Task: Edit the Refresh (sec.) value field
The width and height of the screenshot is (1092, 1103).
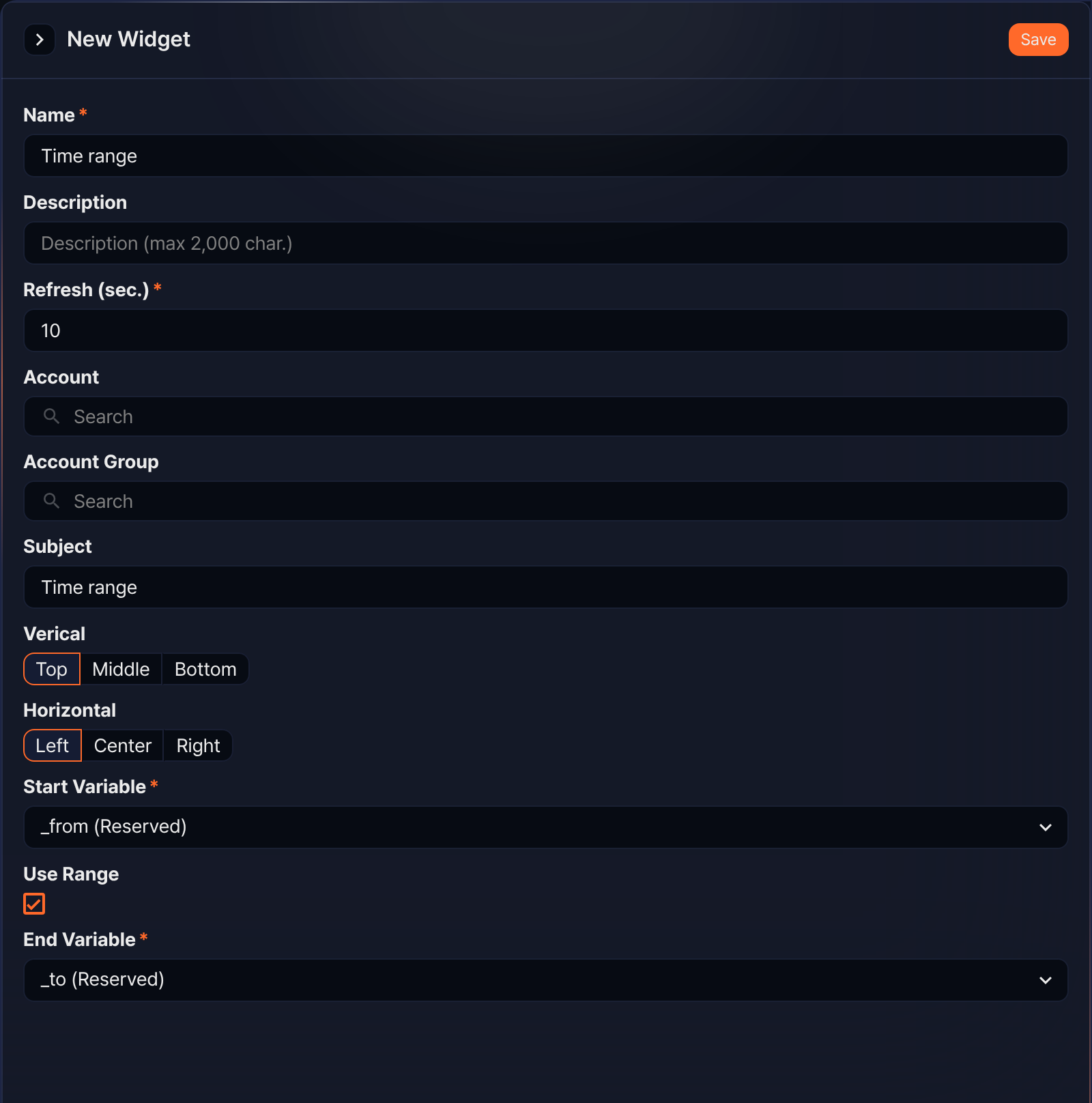Action: [546, 330]
